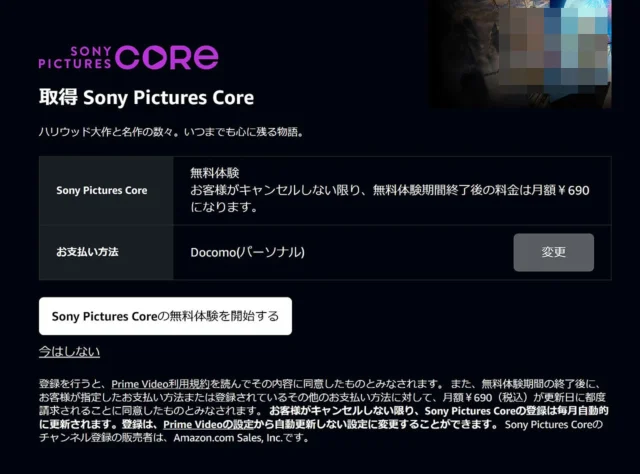This screenshot has width=640, height=474.
Task: Click the blurred movie artwork thumbnail
Action: pos(519,54)
